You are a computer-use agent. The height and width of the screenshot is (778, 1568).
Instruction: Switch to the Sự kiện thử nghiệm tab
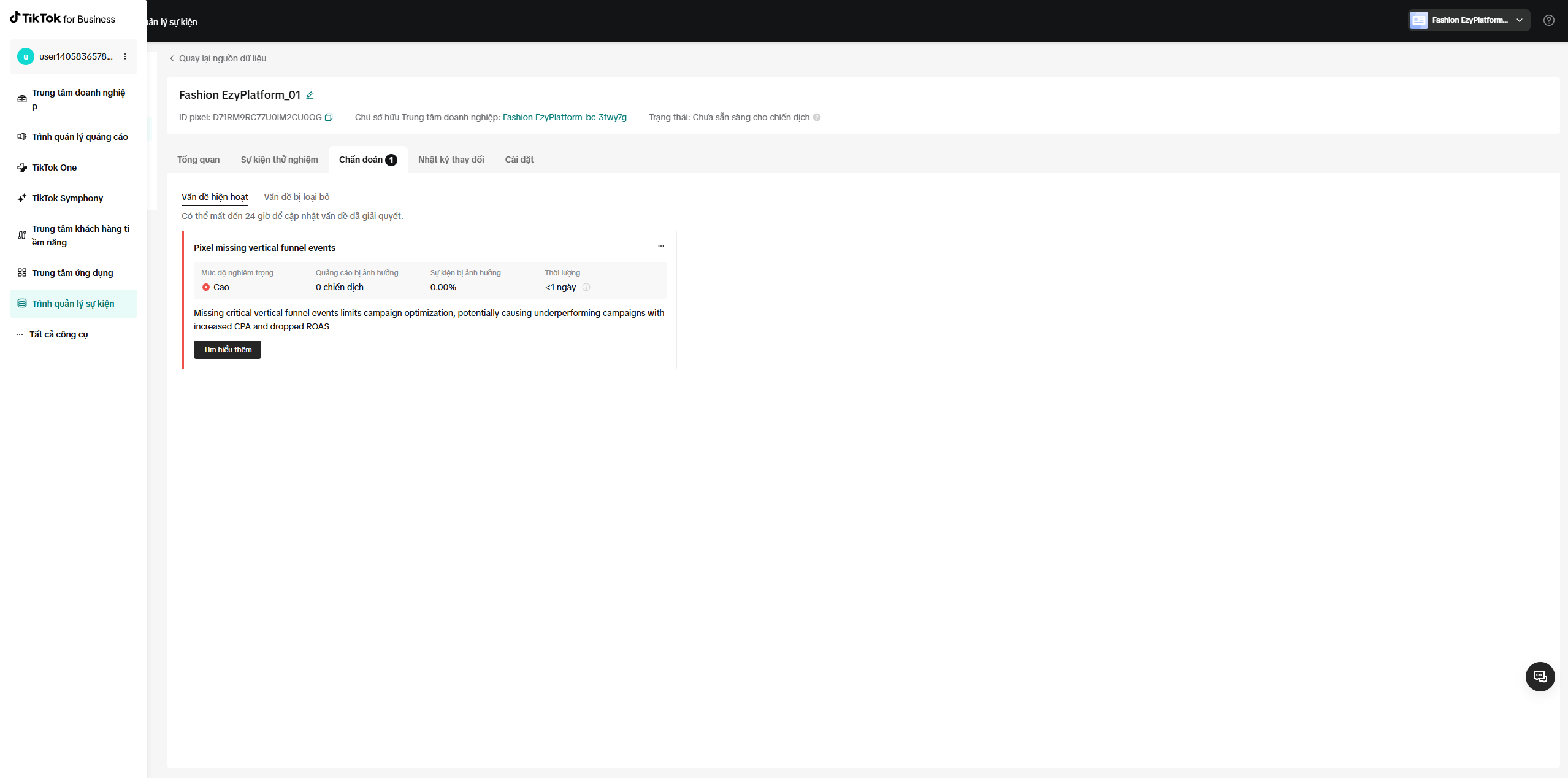click(280, 160)
